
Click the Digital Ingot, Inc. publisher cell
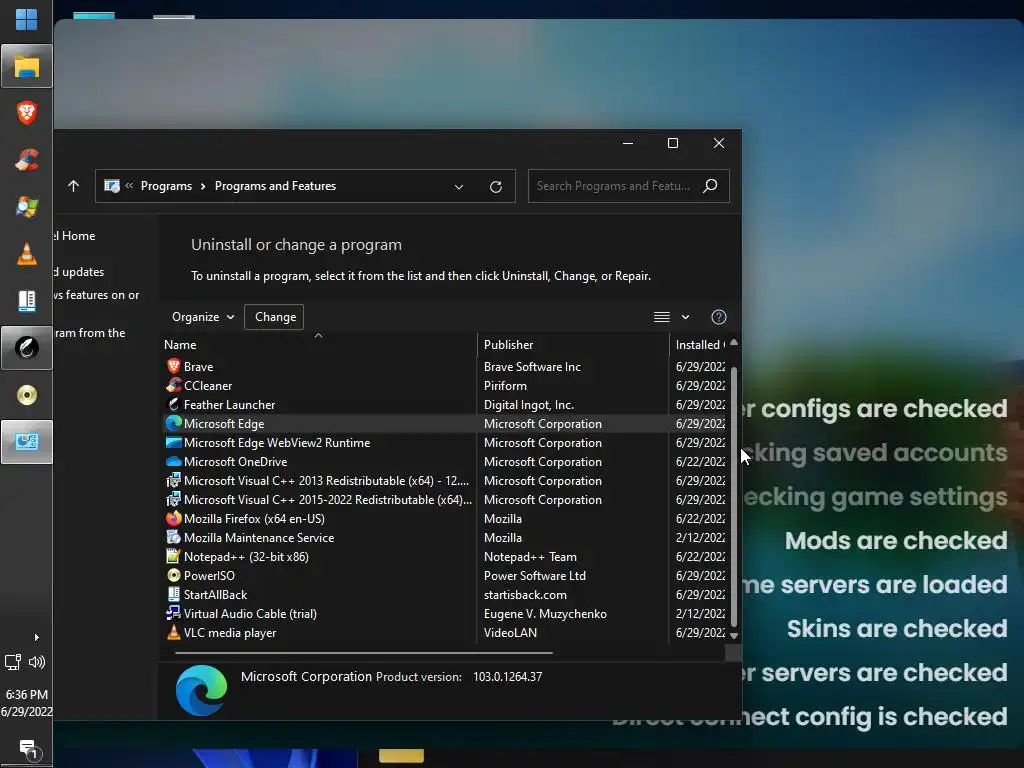point(529,404)
